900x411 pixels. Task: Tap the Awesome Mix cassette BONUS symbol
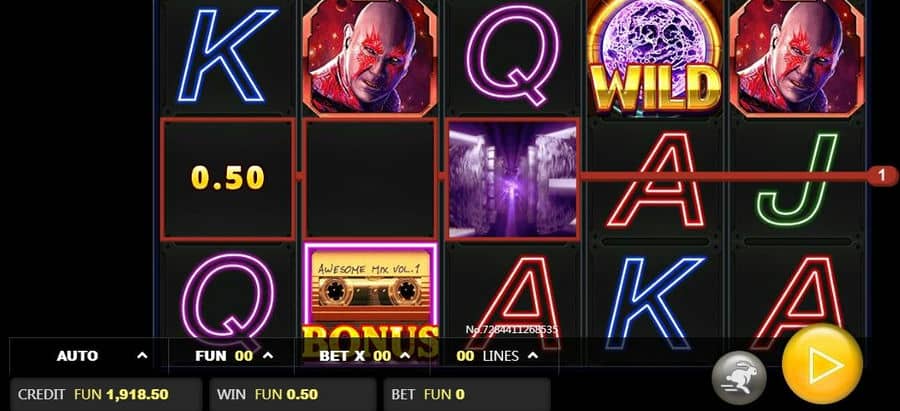pos(371,298)
